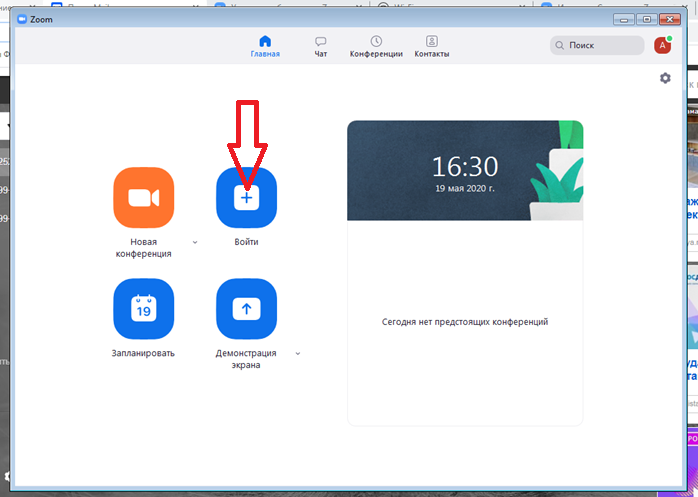Select the Запланировать label

pos(143,353)
